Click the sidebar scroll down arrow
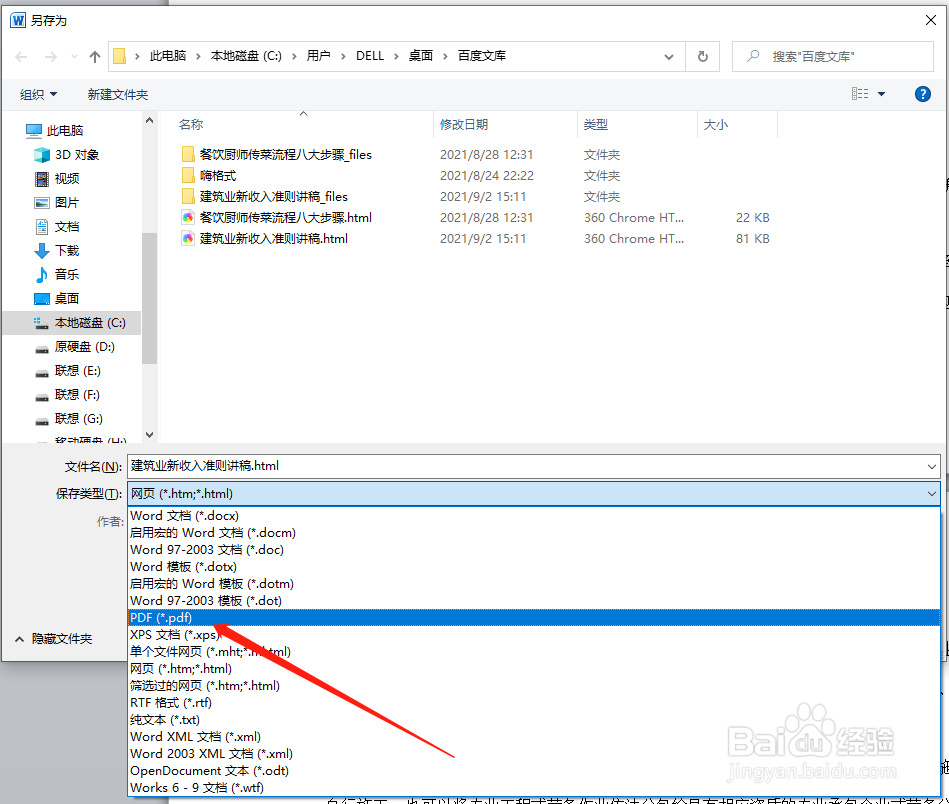The height and width of the screenshot is (804, 949). (x=149, y=435)
